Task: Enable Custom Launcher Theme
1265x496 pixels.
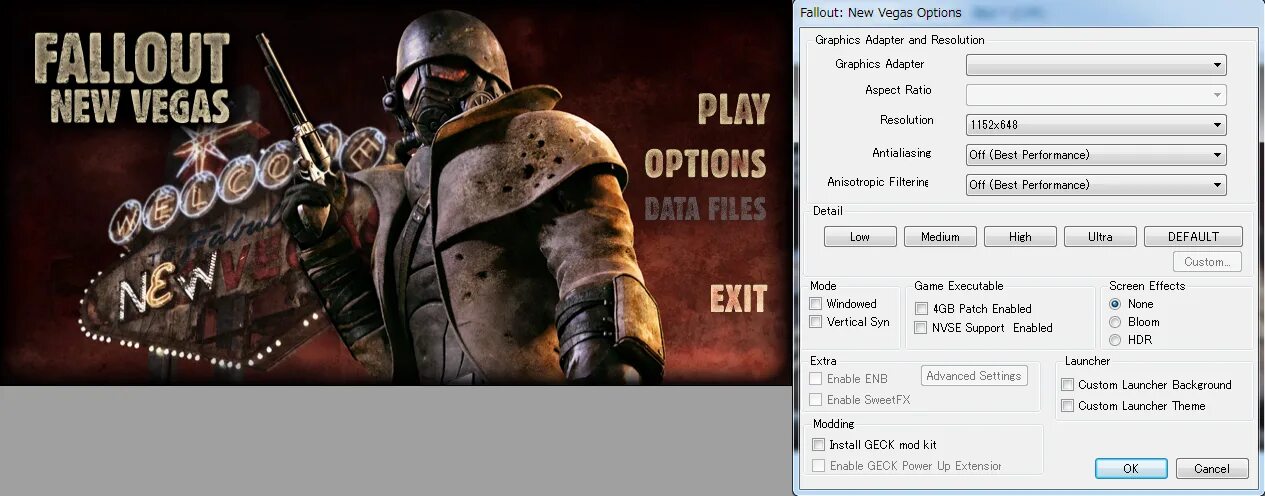Action: tap(1068, 406)
